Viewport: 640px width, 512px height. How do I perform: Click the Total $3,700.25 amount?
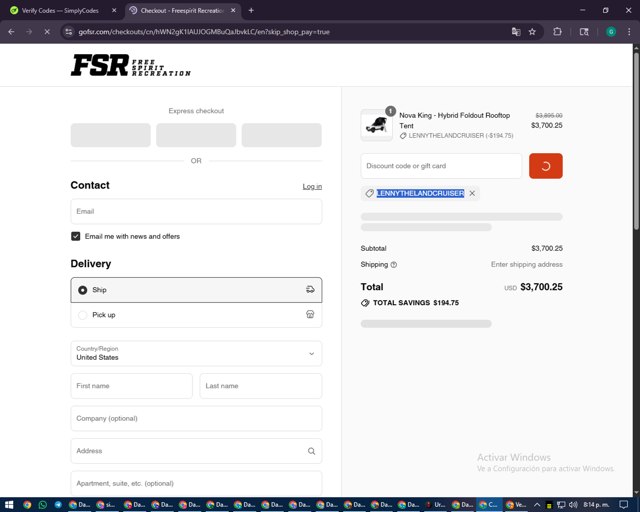[x=541, y=287]
